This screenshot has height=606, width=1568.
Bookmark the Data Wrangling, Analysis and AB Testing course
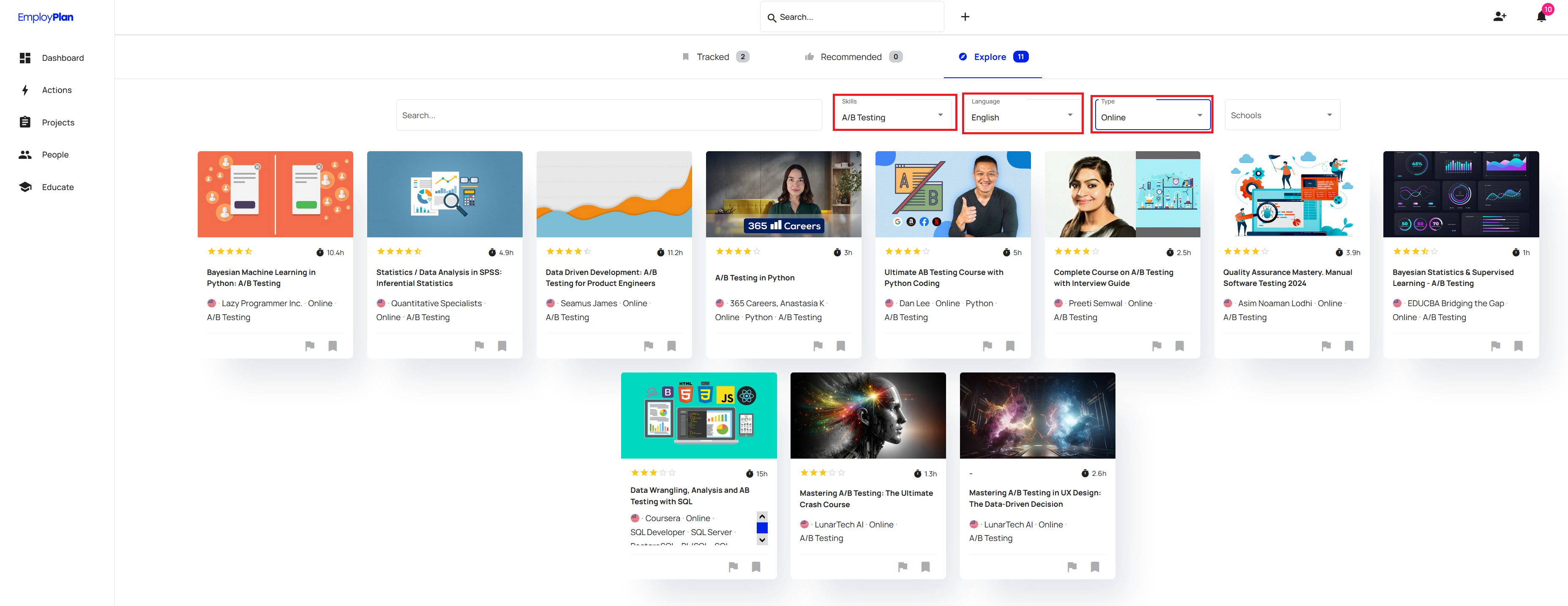tap(756, 567)
